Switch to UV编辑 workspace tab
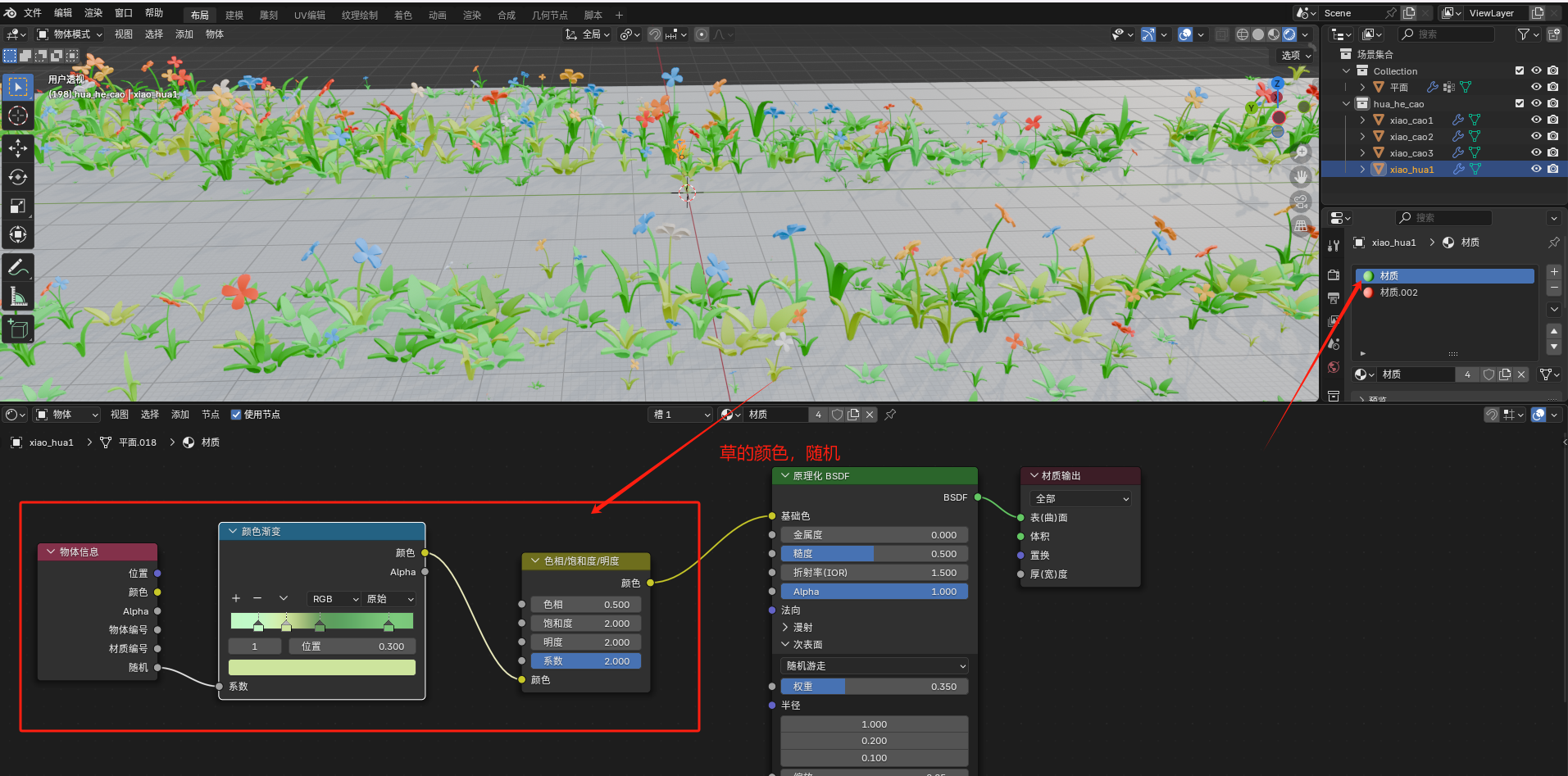Image resolution: width=1568 pixels, height=776 pixels. click(x=310, y=16)
